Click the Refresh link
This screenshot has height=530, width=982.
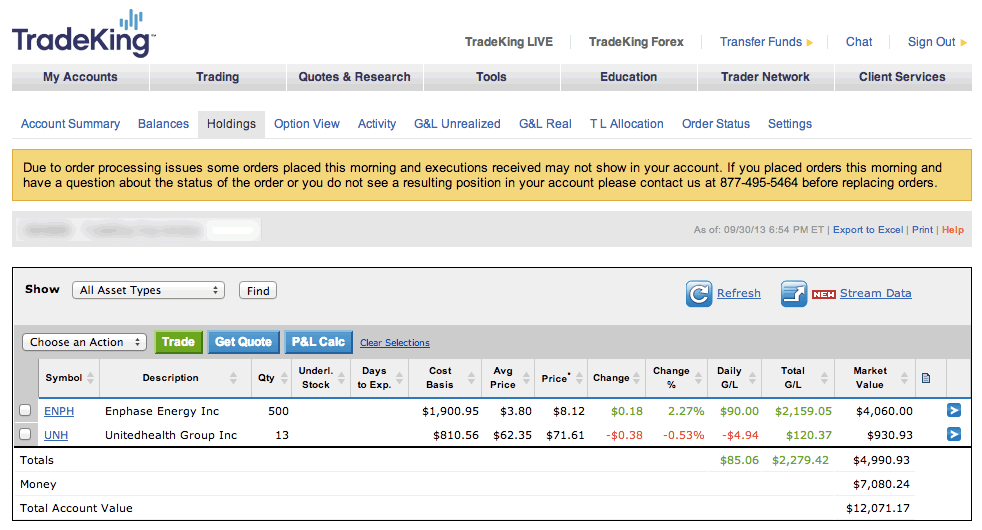[739, 293]
